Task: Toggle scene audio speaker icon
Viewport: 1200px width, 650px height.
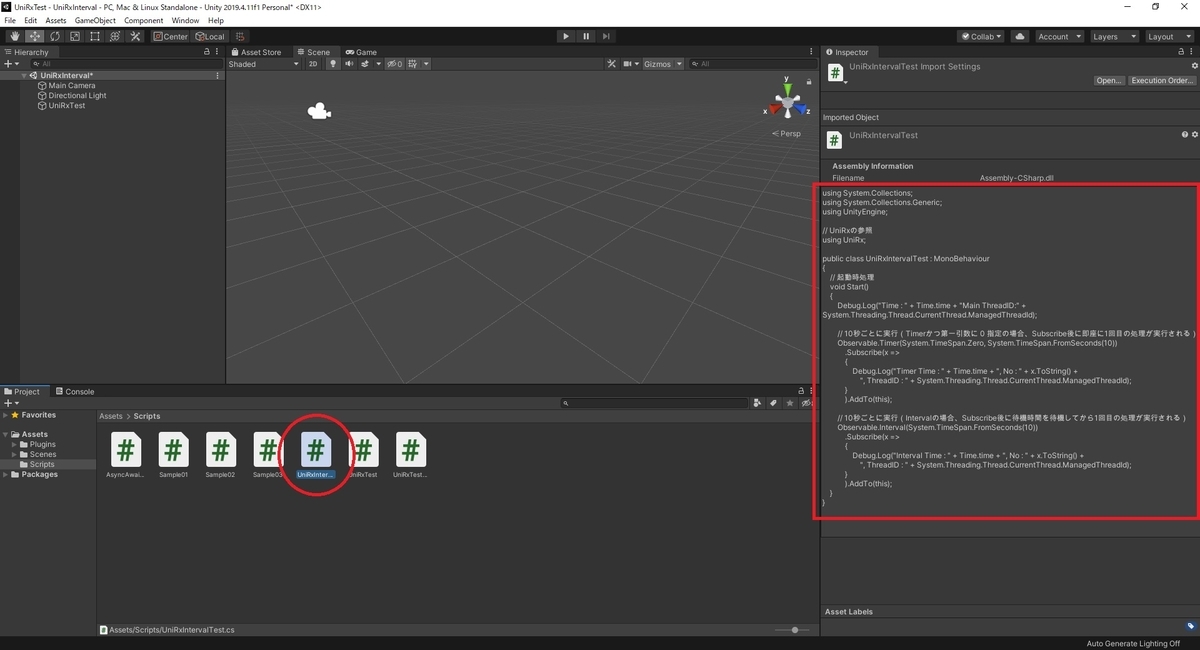Action: [x=349, y=64]
